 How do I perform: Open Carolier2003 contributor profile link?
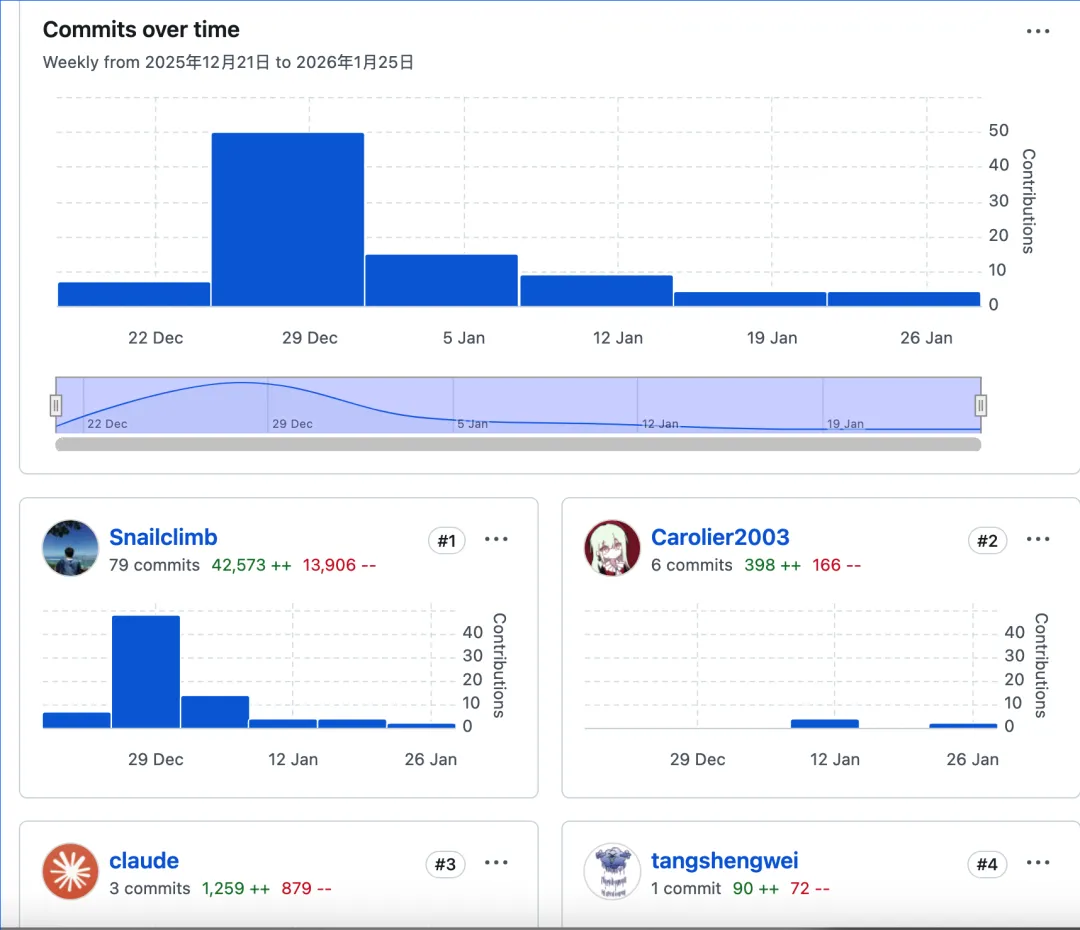click(x=720, y=537)
